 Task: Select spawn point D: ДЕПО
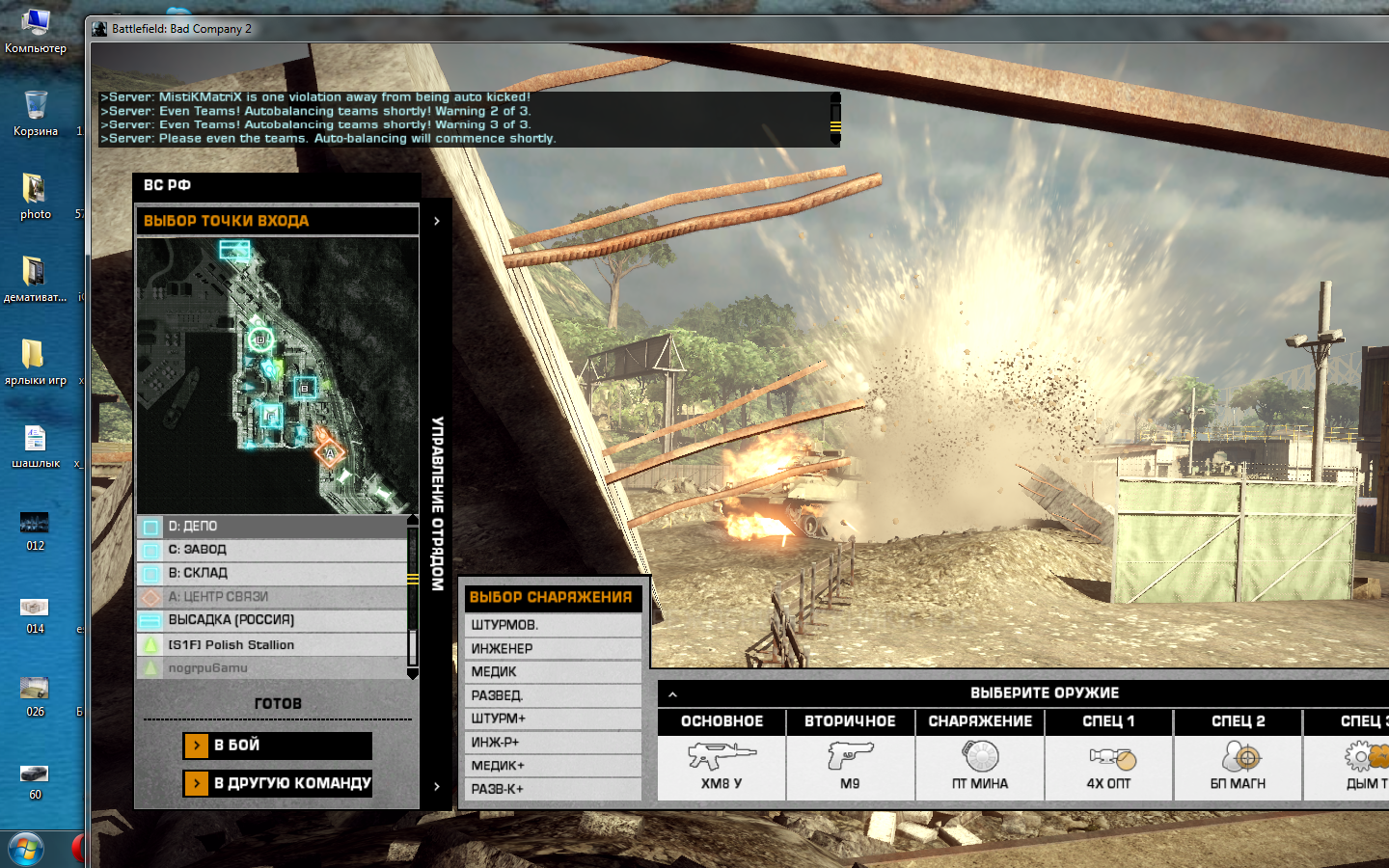coord(272,527)
